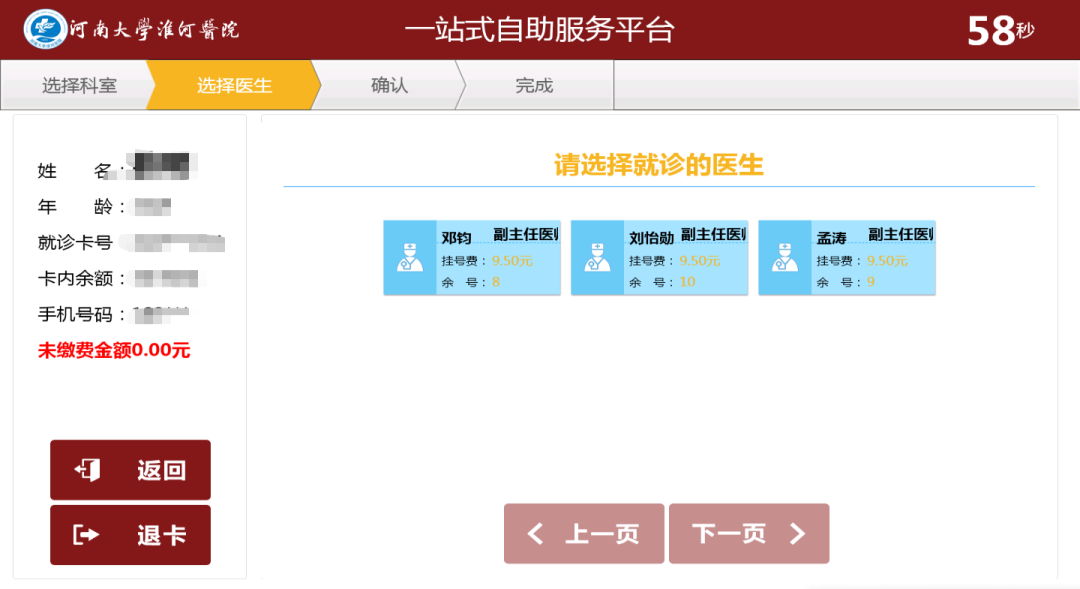The height and width of the screenshot is (589, 1080).
Task: Go back with the 返回 button
Action: click(130, 470)
